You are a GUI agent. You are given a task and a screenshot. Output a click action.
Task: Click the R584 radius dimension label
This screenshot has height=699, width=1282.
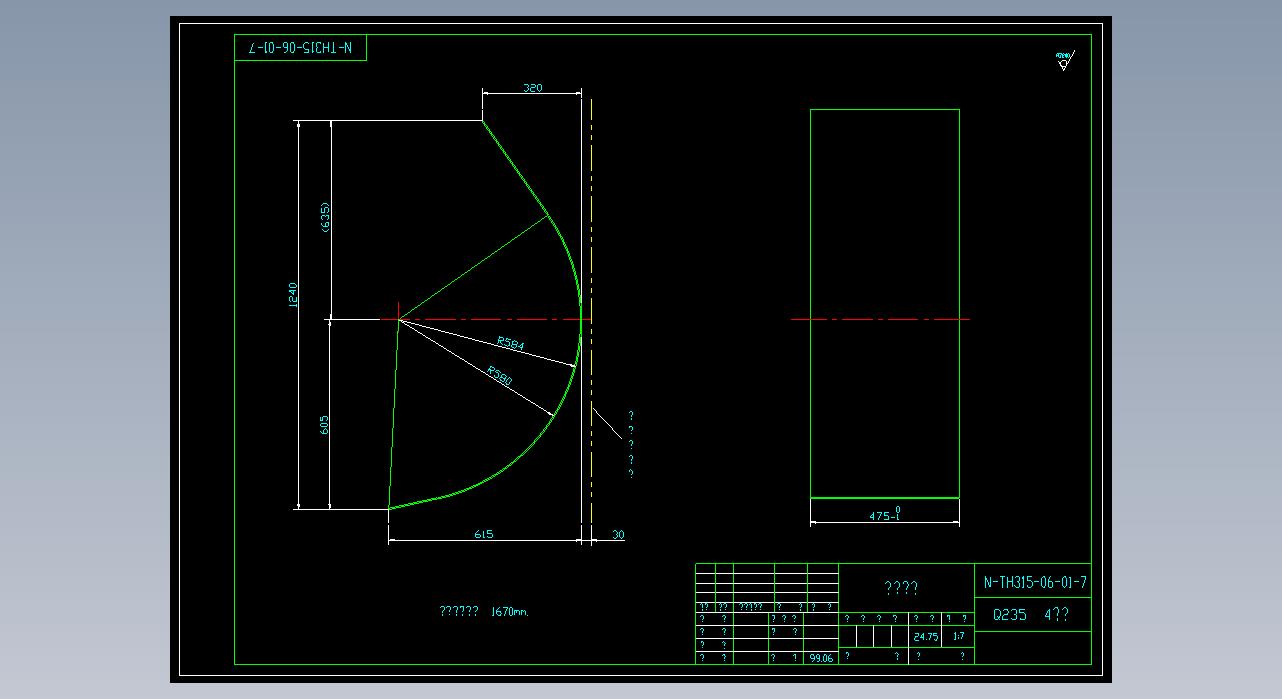pyautogui.click(x=510, y=344)
